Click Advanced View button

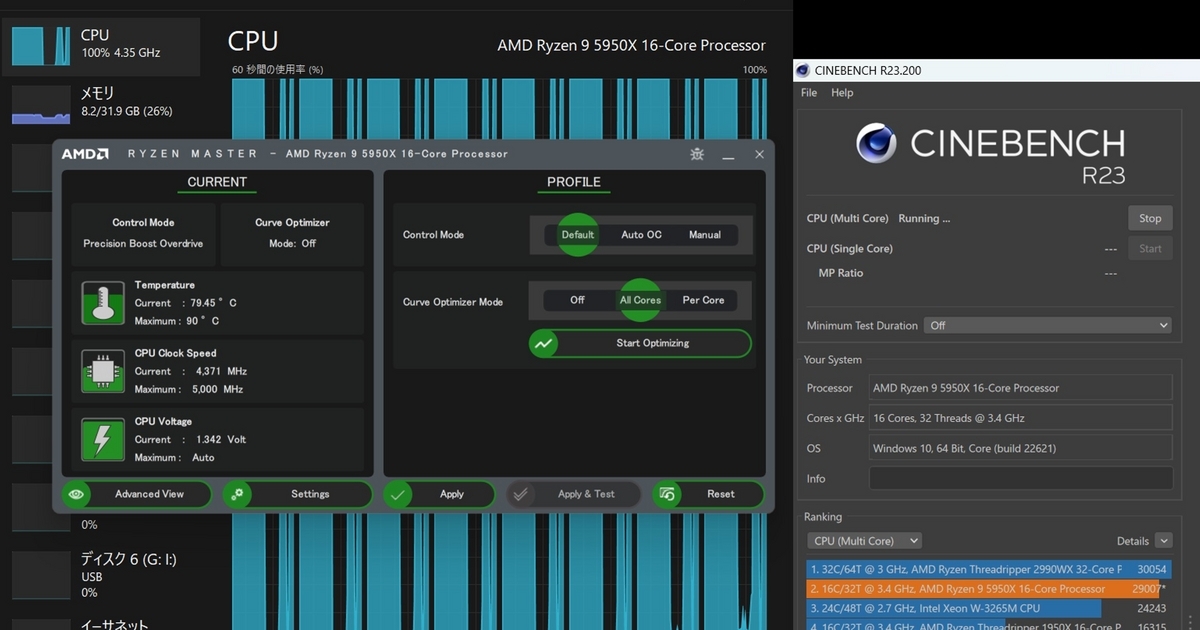tap(137, 494)
